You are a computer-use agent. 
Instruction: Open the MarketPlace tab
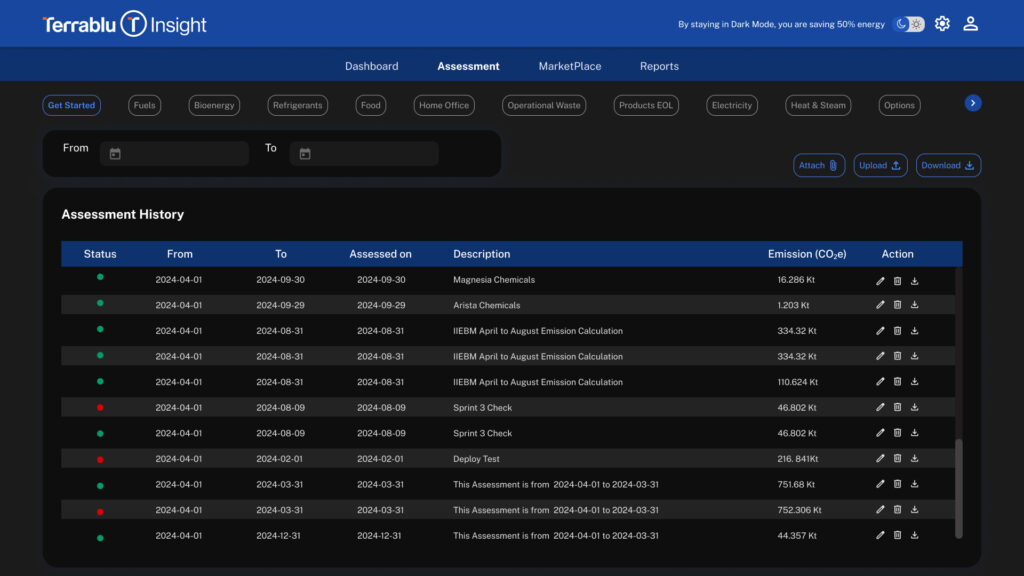(570, 66)
